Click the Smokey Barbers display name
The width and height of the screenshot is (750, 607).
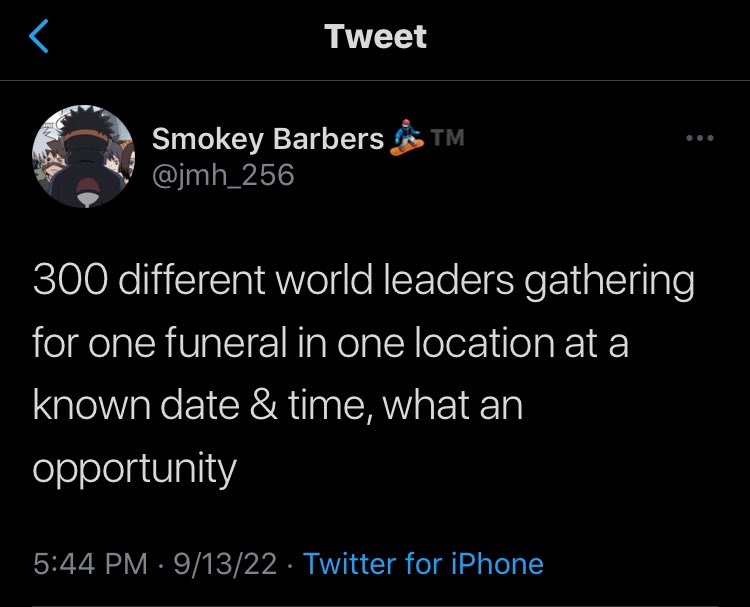pyautogui.click(x=268, y=140)
